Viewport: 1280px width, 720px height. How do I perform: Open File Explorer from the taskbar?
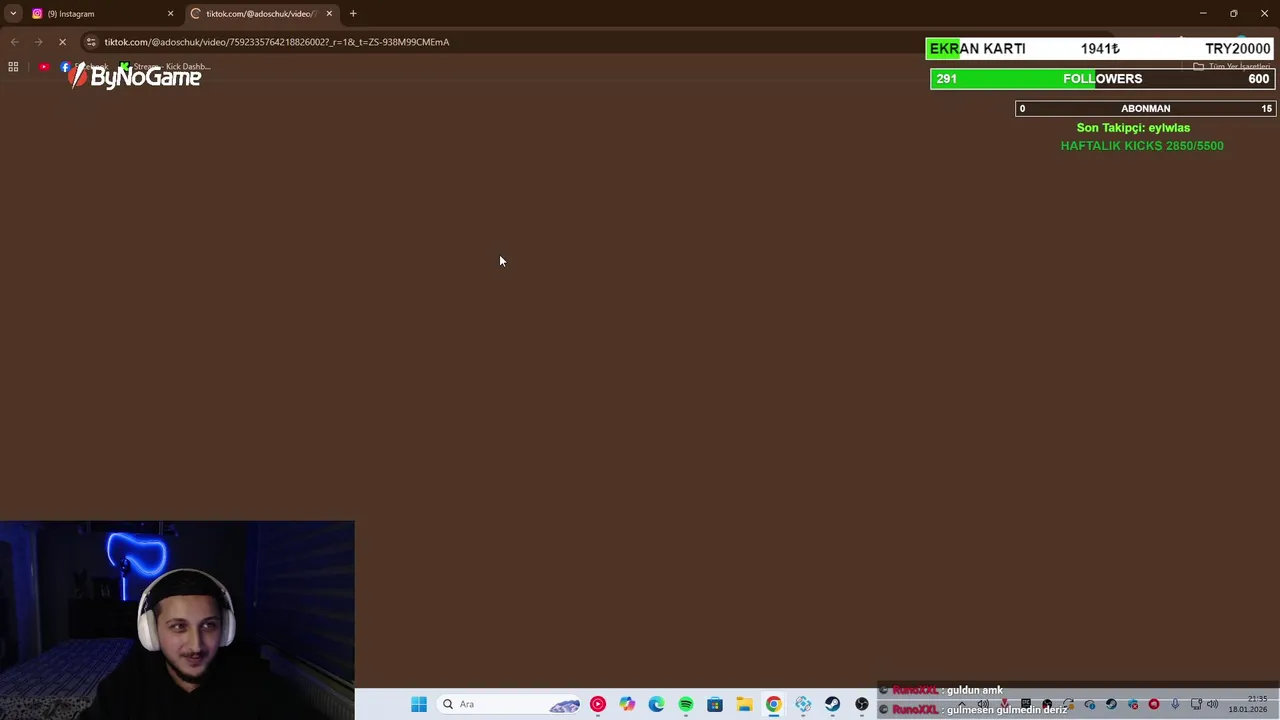[x=744, y=704]
